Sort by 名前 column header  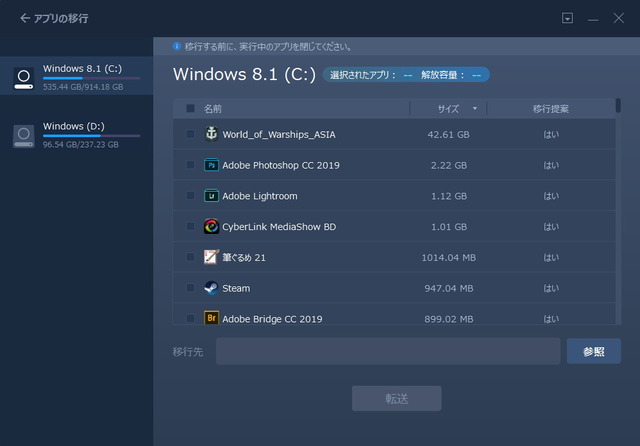(213, 109)
